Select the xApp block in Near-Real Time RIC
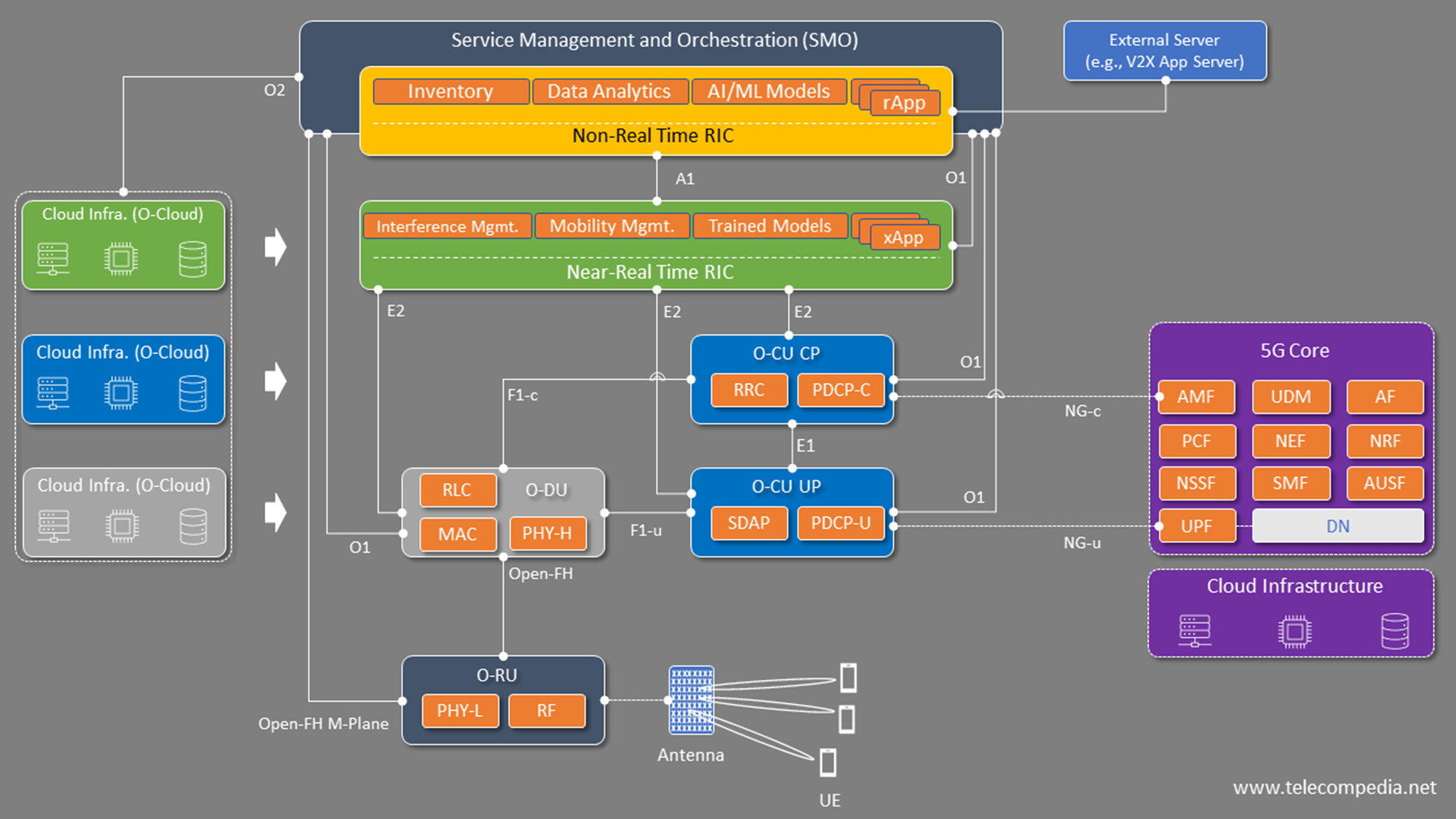This screenshot has height=819, width=1456. point(903,238)
